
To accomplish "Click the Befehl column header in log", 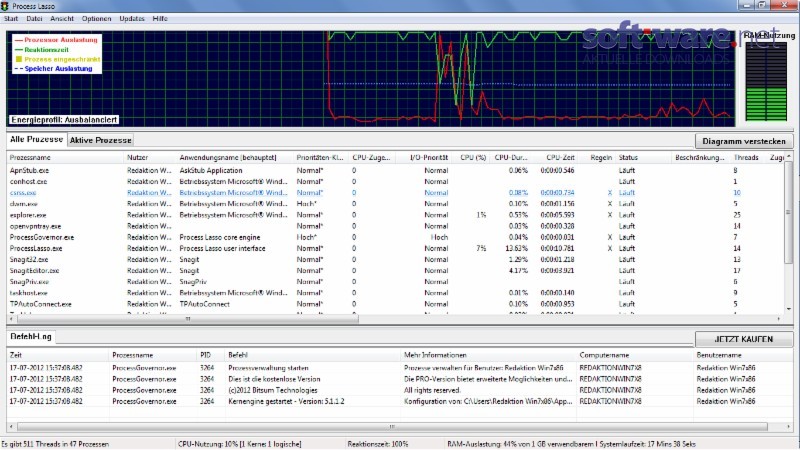I will click(x=313, y=355).
